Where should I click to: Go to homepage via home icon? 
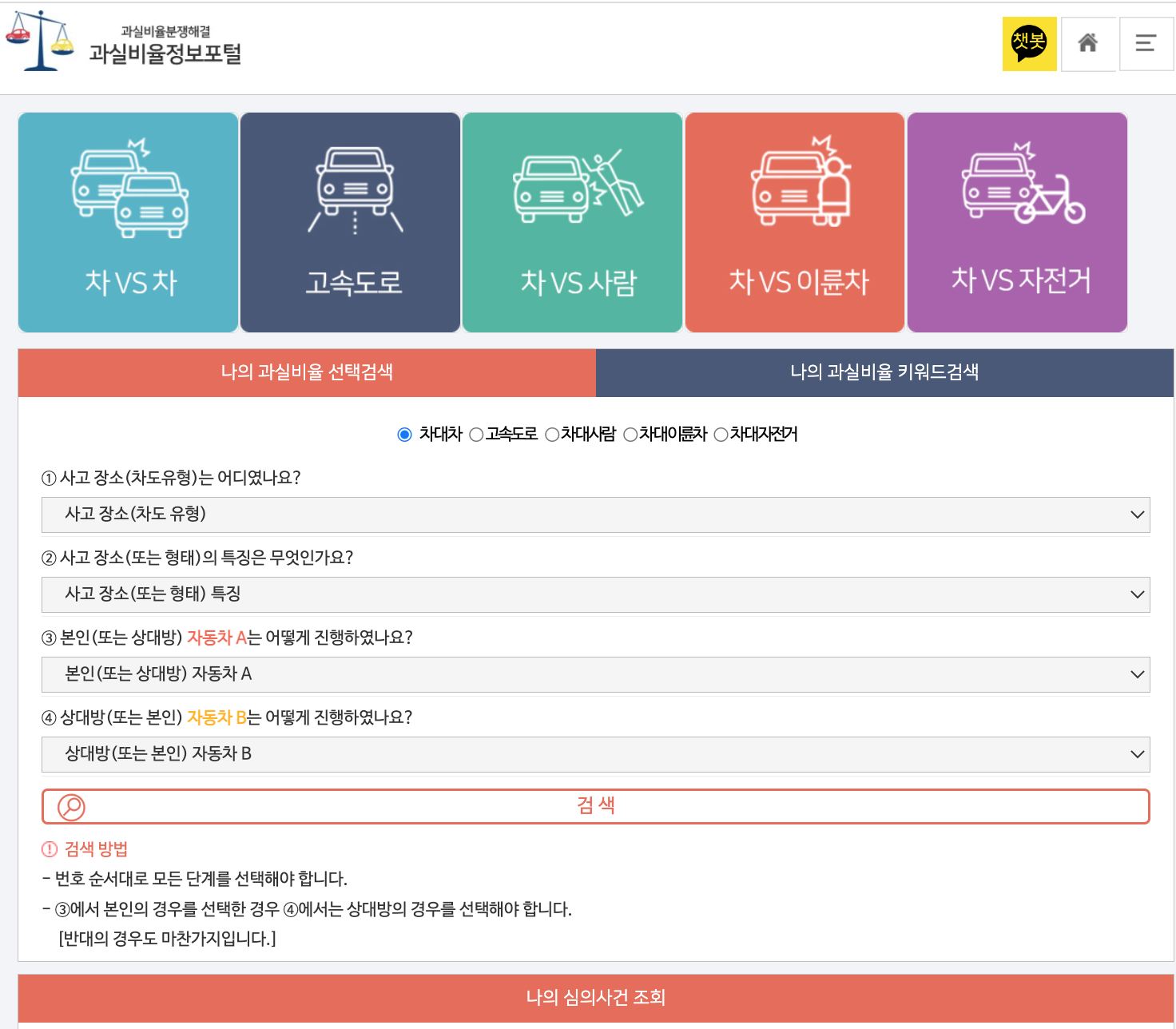pos(1088,44)
